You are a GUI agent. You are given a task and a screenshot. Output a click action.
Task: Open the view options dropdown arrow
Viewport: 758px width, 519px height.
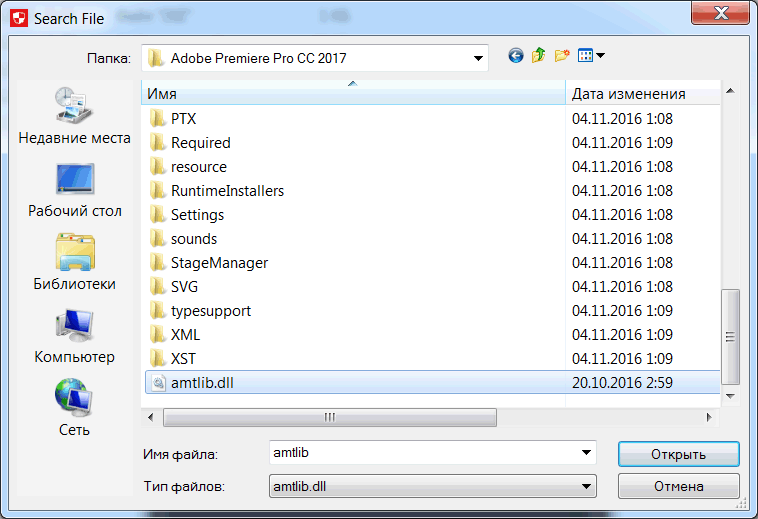point(601,56)
